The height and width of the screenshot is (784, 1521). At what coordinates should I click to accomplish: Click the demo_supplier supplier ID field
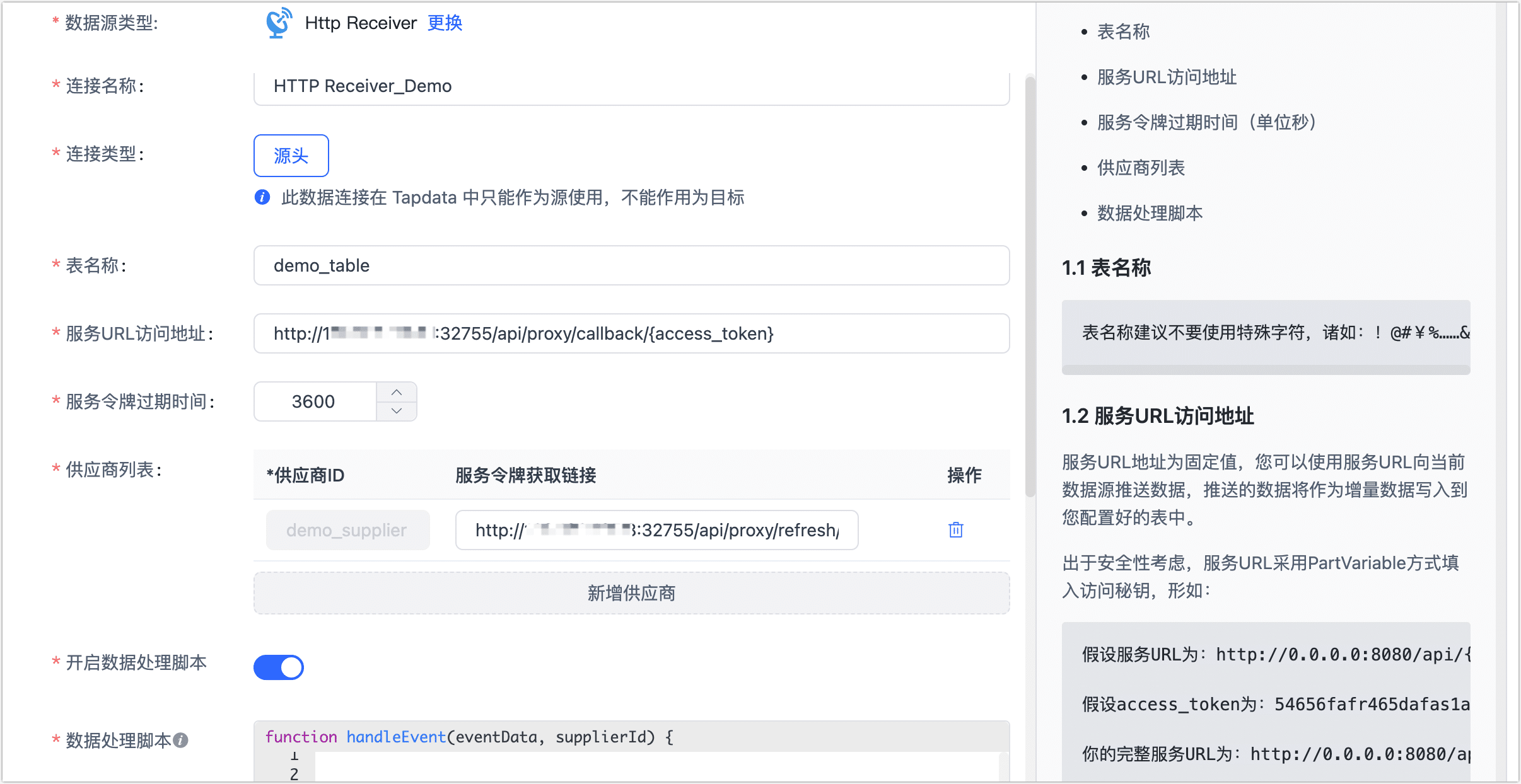coord(347,530)
